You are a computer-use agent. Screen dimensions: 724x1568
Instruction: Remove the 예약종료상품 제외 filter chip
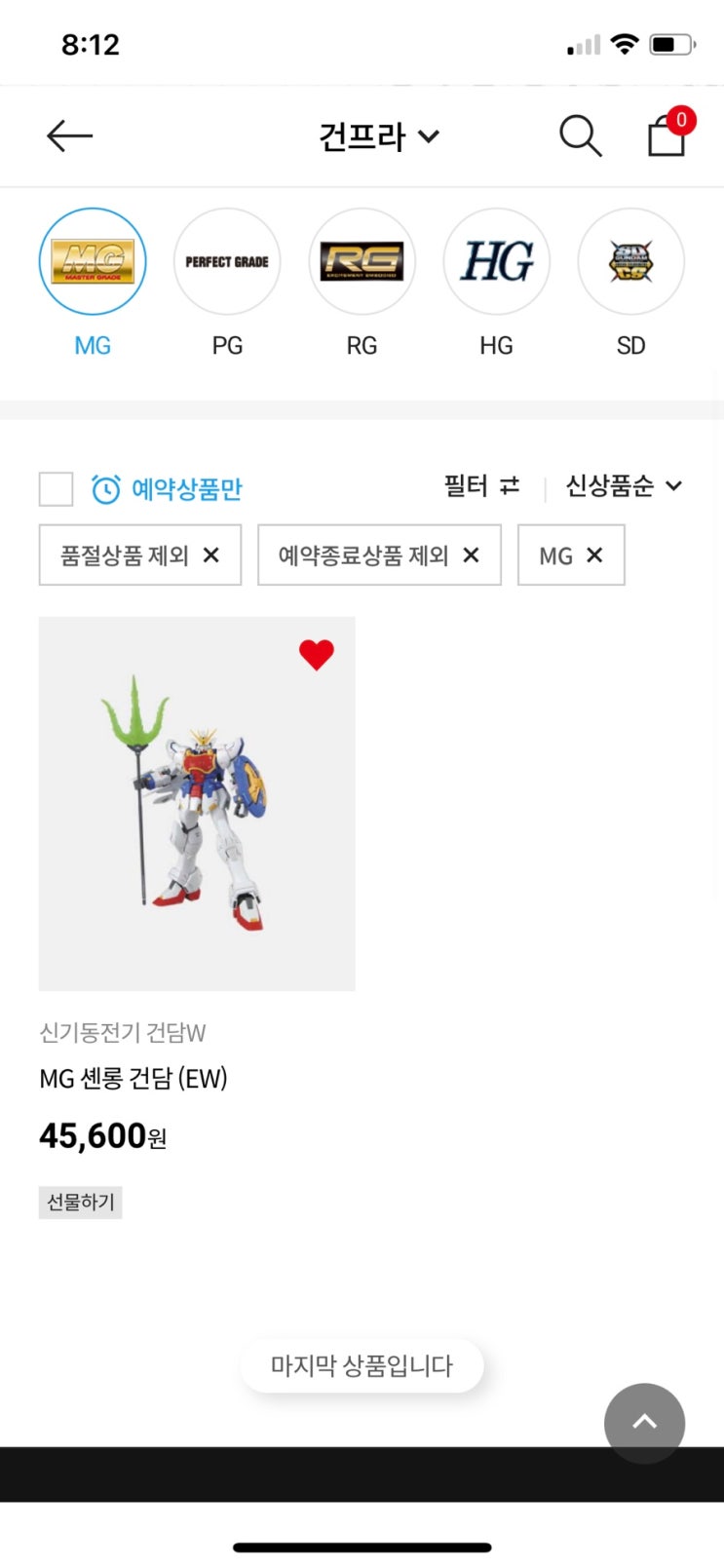click(x=471, y=555)
